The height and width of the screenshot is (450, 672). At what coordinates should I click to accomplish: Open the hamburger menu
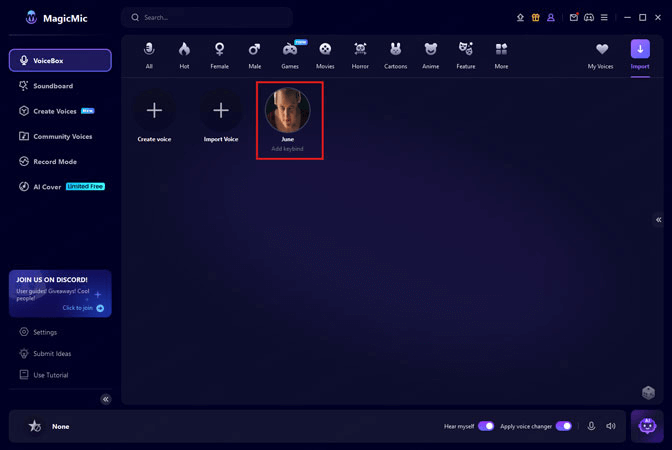[x=604, y=18]
